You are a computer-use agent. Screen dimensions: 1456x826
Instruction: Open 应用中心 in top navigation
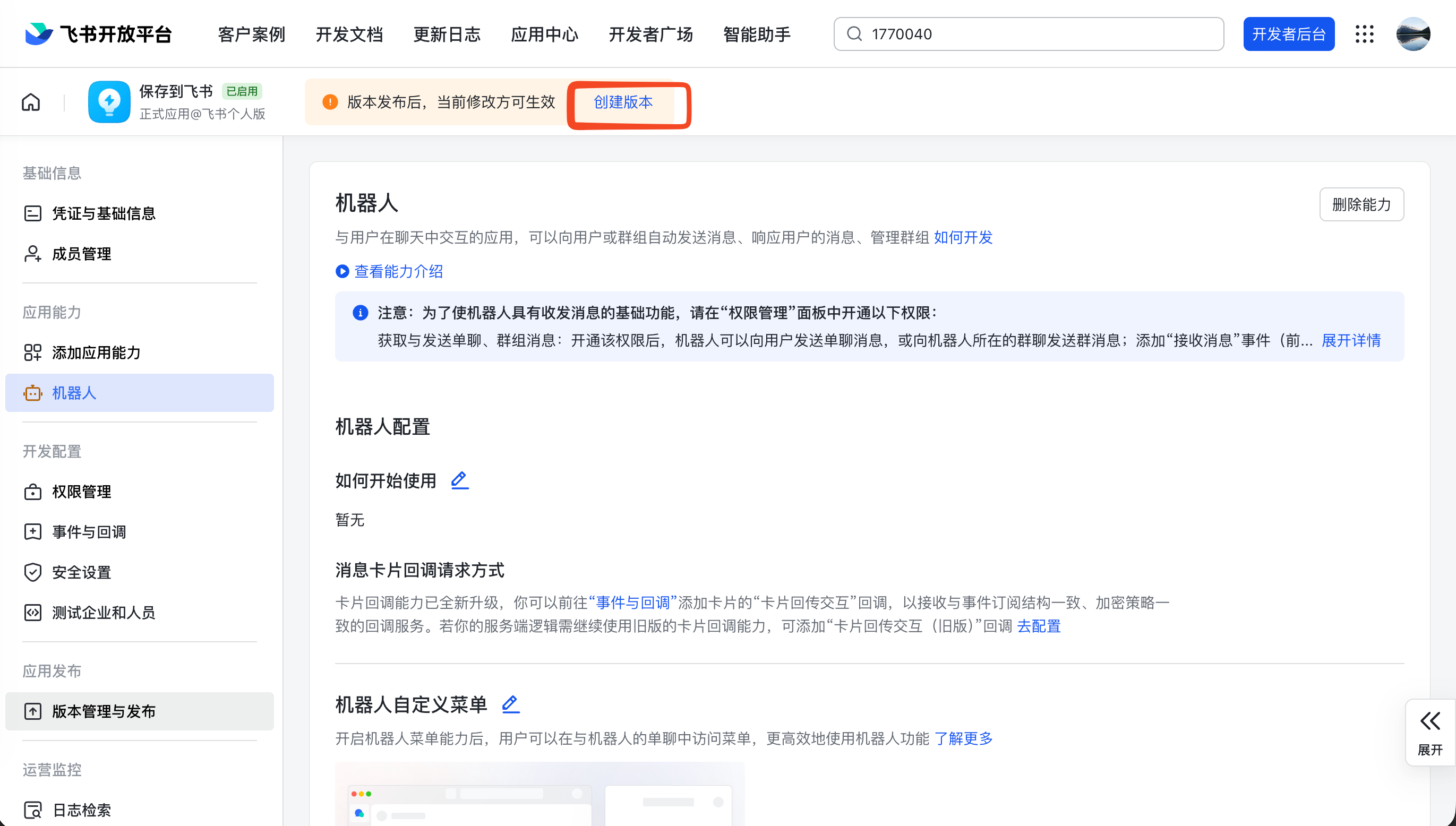544,34
